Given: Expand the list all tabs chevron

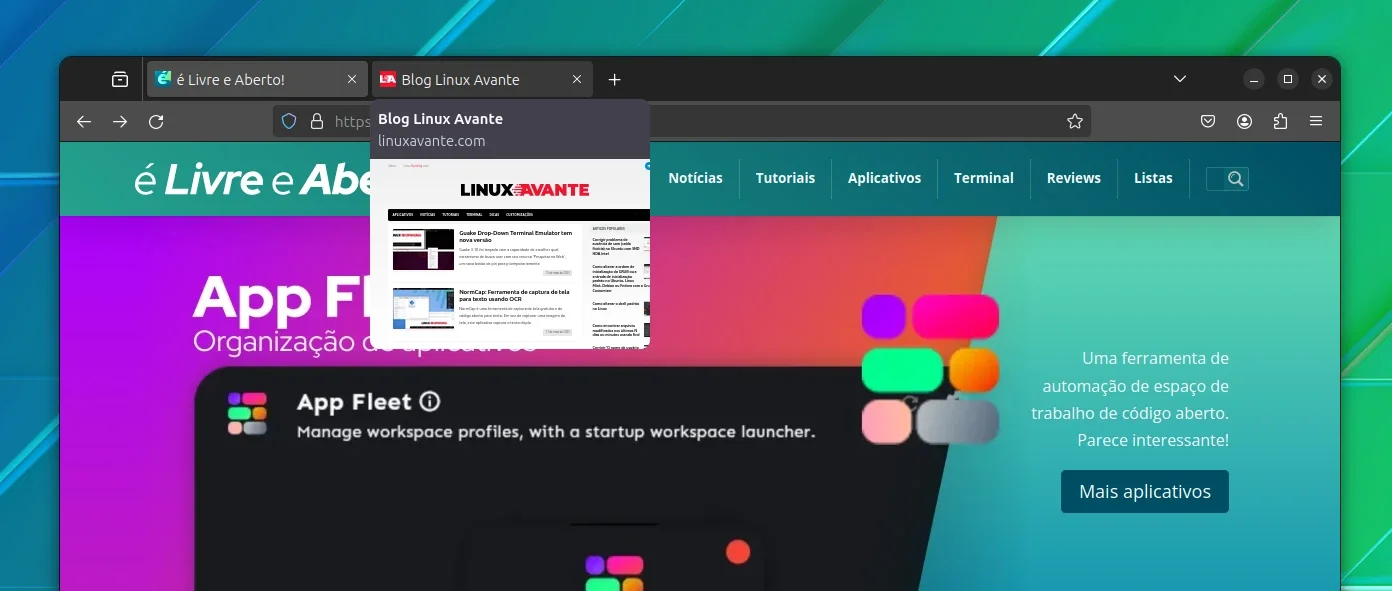Looking at the screenshot, I should click(x=1180, y=79).
